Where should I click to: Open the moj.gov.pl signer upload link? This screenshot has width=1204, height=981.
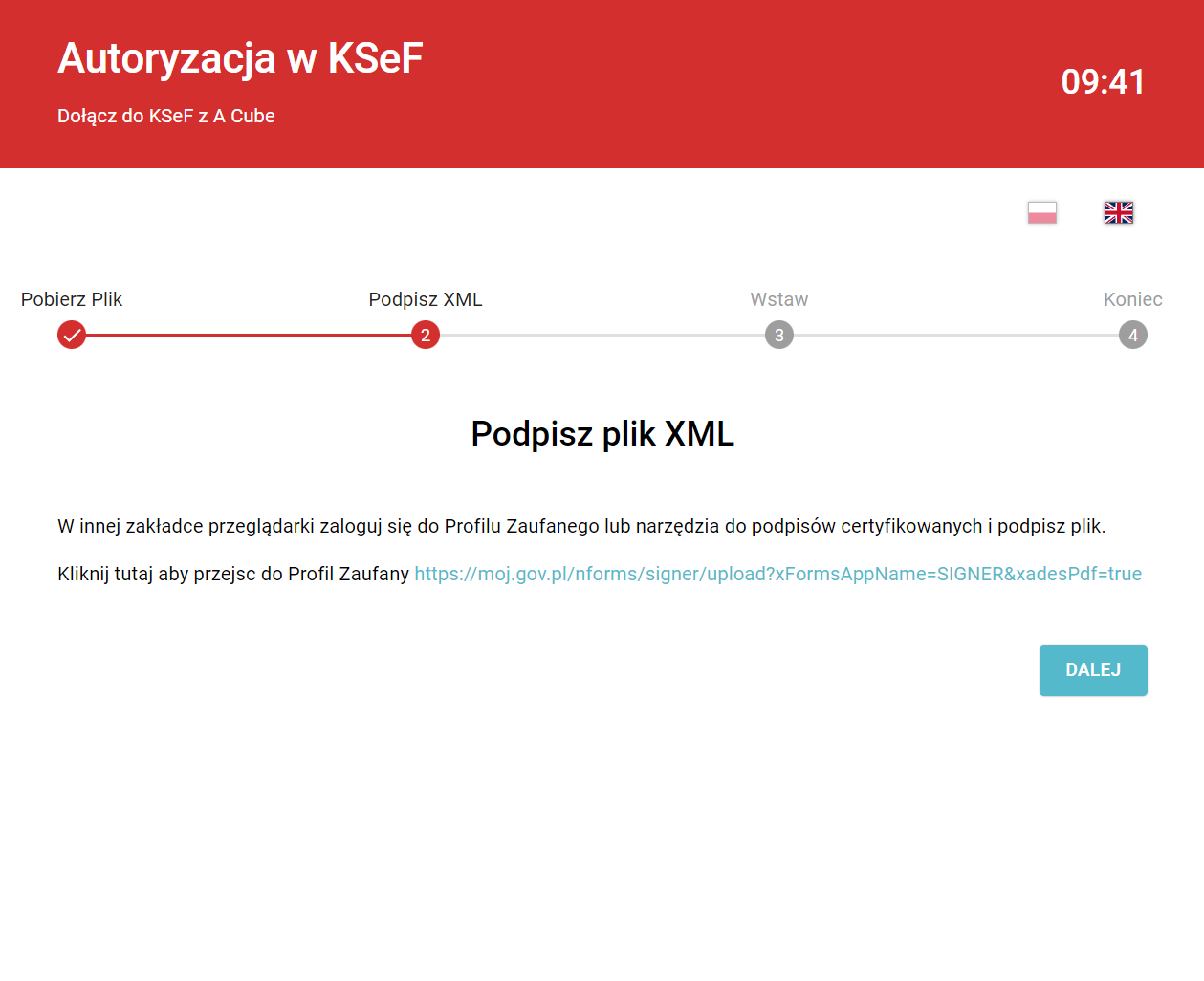[x=777, y=574]
